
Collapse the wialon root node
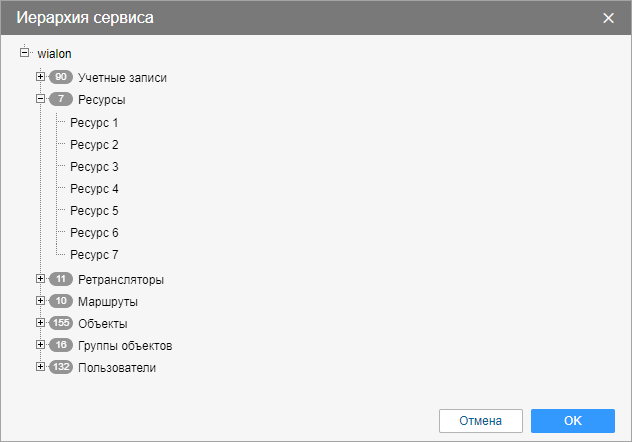coord(25,53)
